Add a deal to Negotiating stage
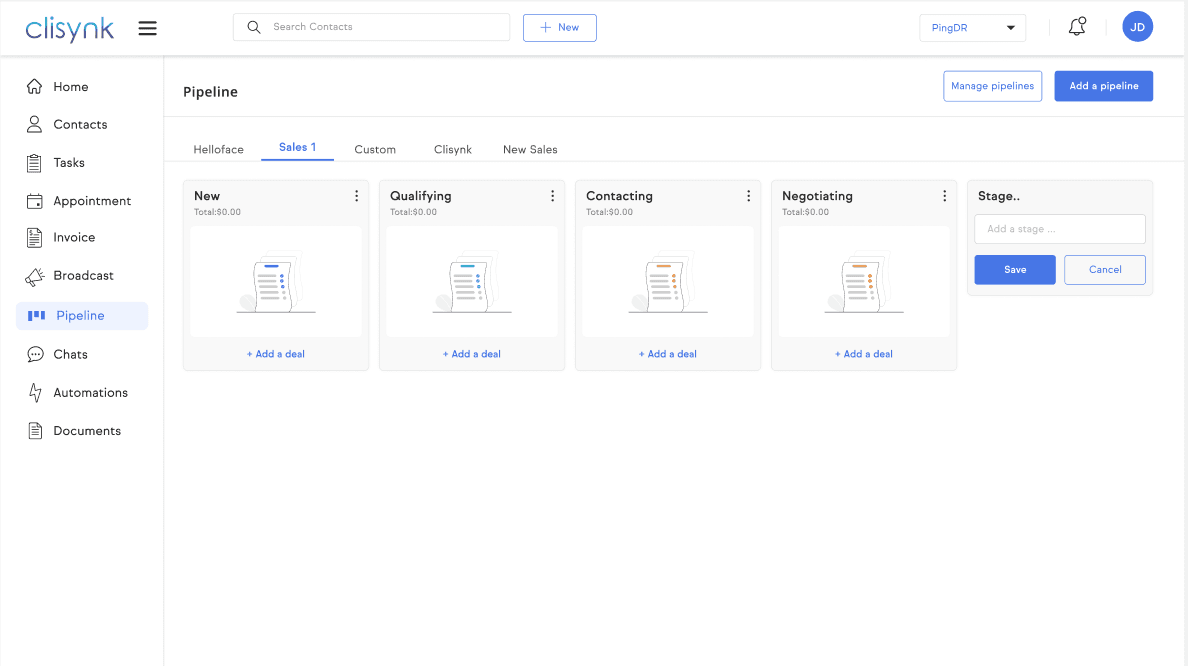The width and height of the screenshot is (1188, 666). point(864,354)
